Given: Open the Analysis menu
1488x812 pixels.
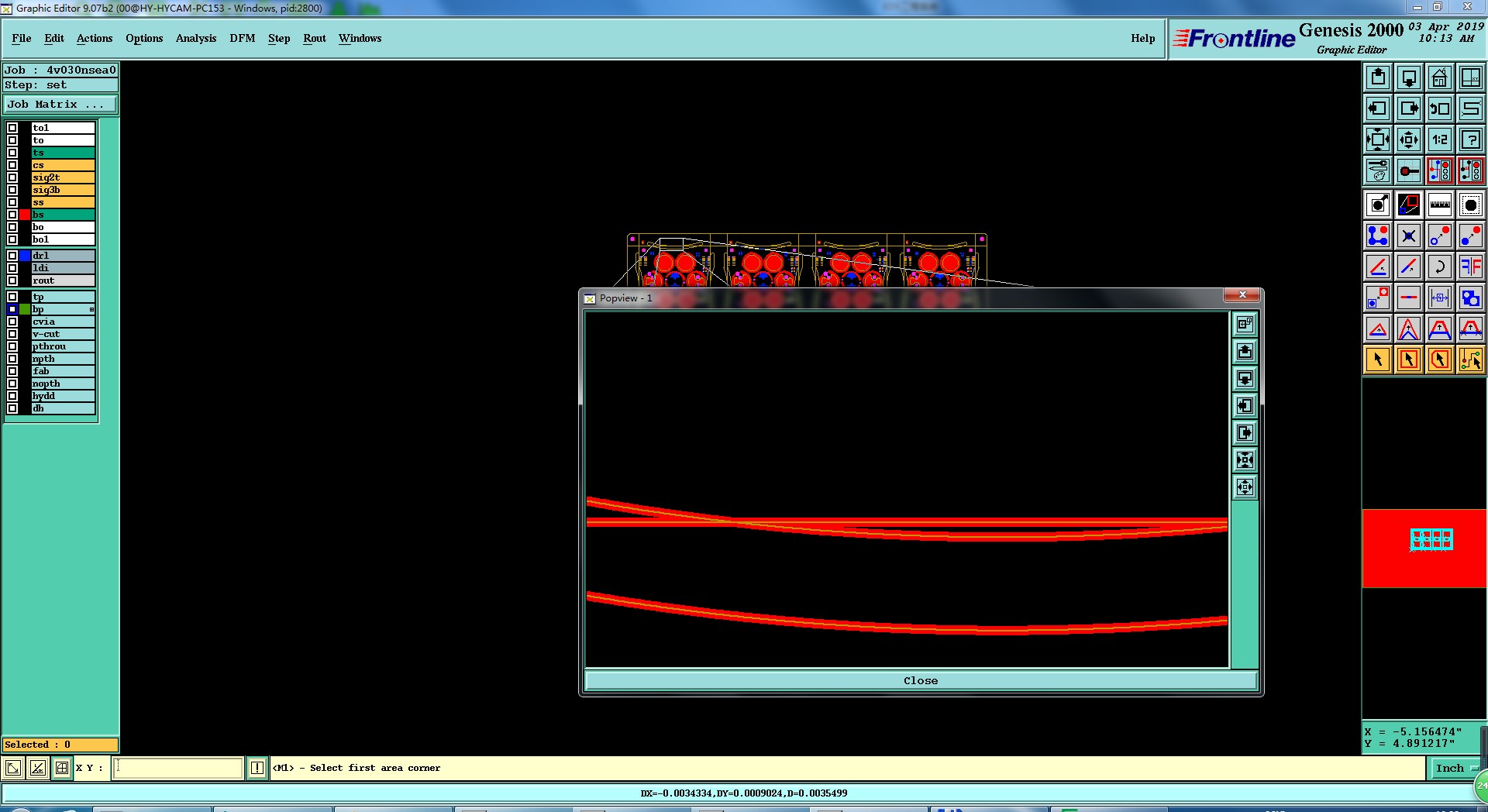Looking at the screenshot, I should 196,38.
